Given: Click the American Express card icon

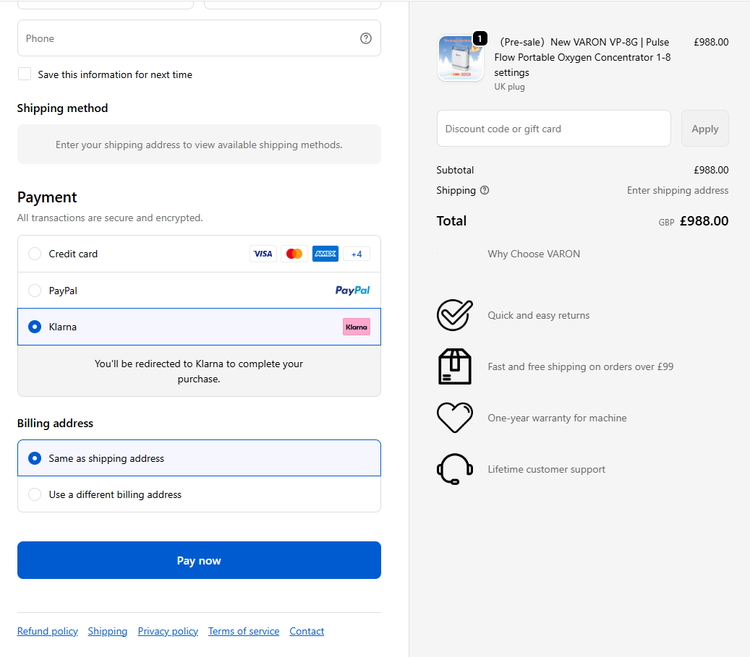Looking at the screenshot, I should 325,254.
